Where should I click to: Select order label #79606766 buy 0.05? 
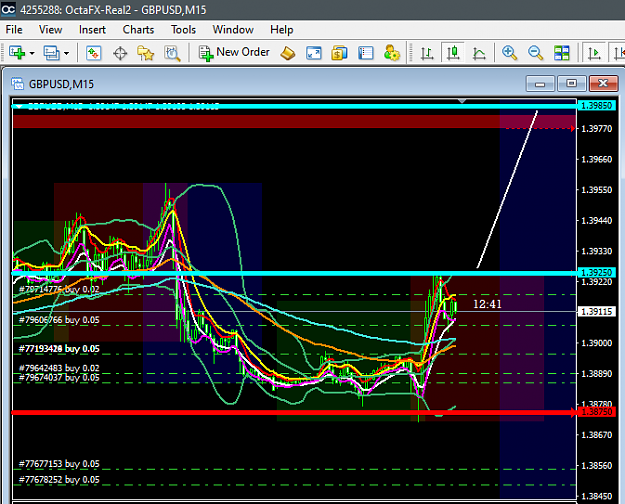[x=59, y=320]
